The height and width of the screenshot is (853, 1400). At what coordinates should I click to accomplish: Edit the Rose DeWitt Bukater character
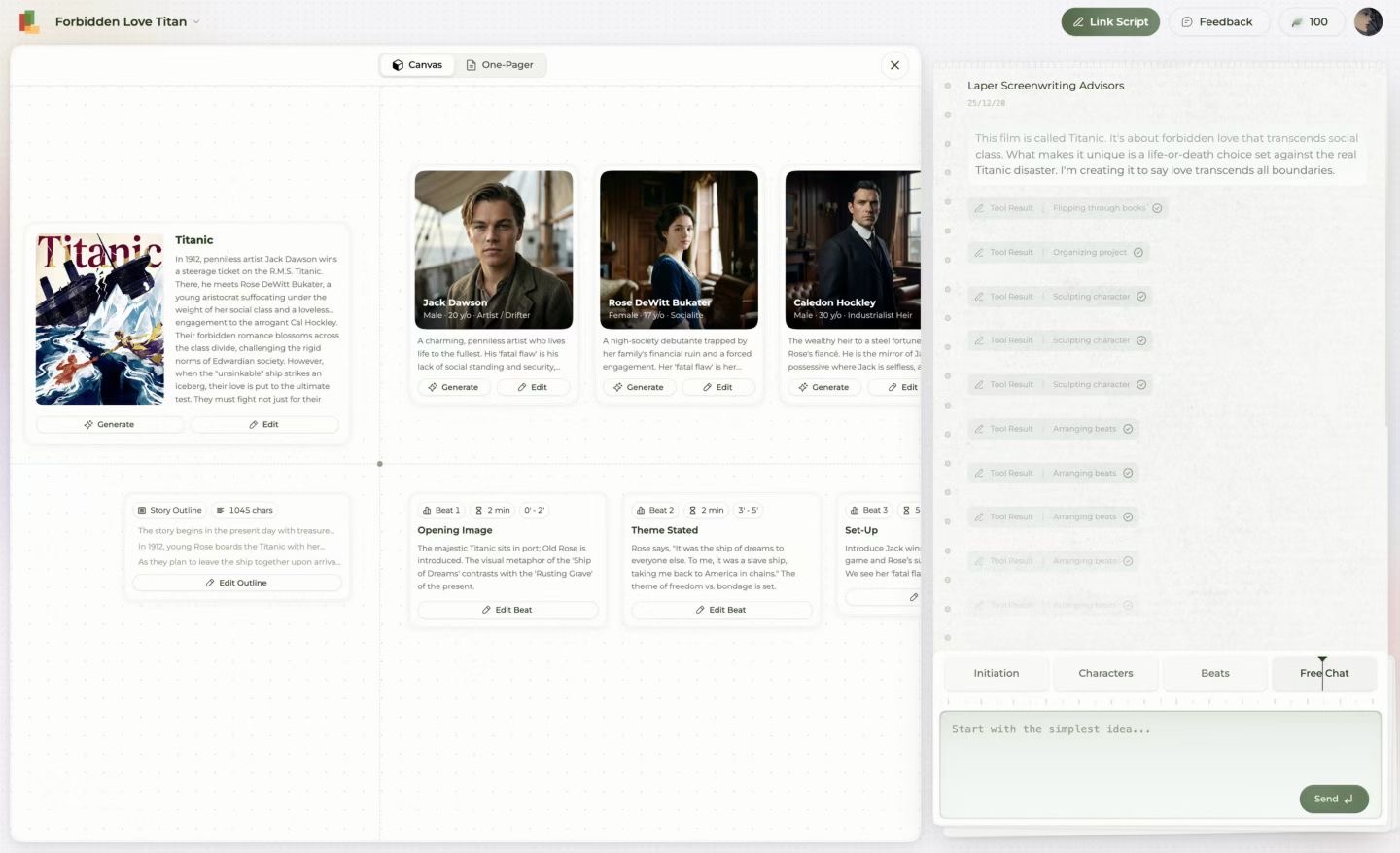point(718,387)
